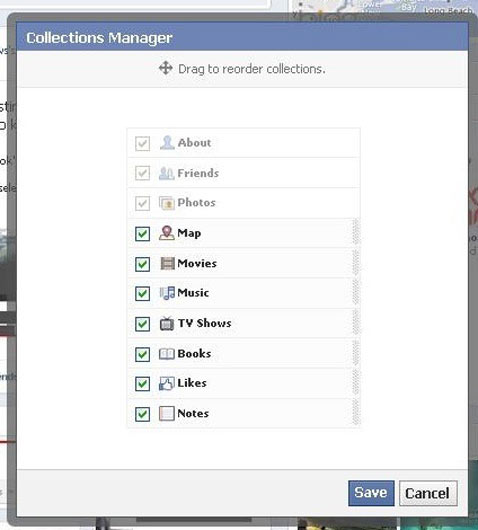Image resolution: width=478 pixels, height=530 pixels.
Task: Uncheck the Movies collection checkbox
Action: coord(142,264)
